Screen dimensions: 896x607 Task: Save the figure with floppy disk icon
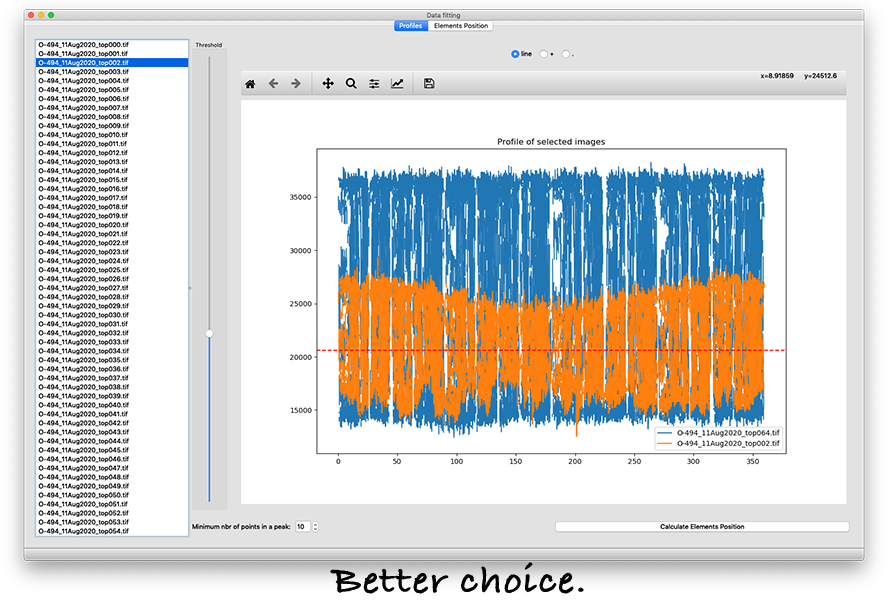click(x=429, y=84)
